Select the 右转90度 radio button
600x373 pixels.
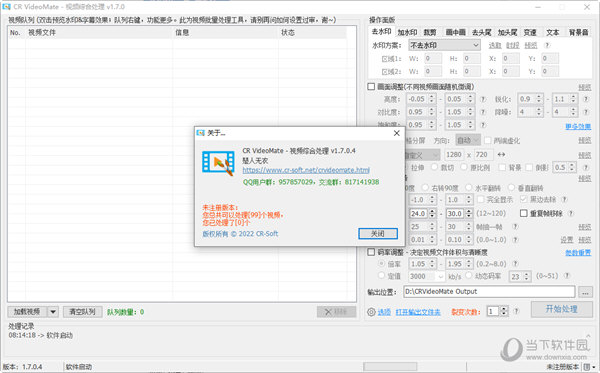425,188
